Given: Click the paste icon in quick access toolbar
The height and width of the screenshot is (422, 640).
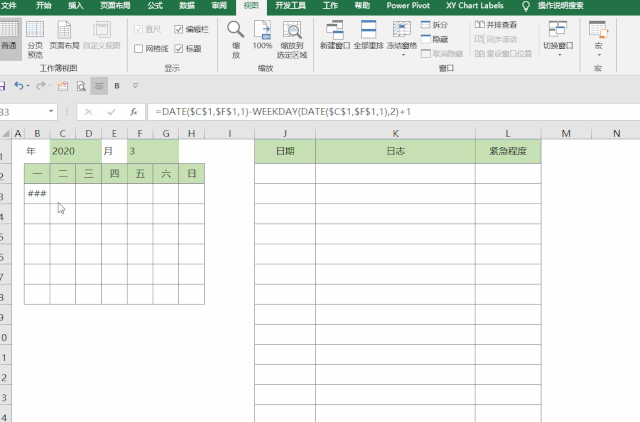Looking at the screenshot, I should pos(63,86).
